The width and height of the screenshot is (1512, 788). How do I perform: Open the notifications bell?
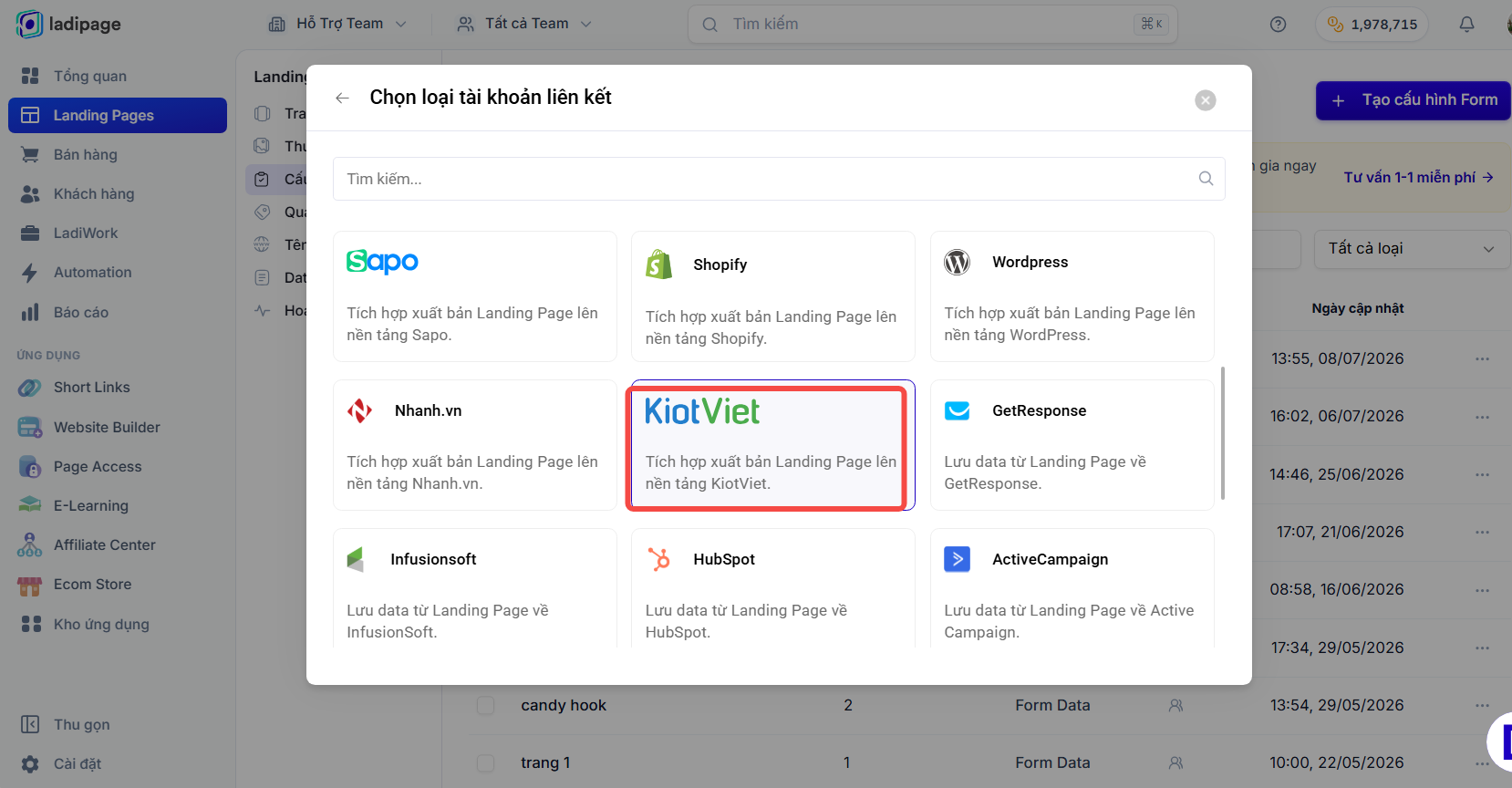point(1466,25)
